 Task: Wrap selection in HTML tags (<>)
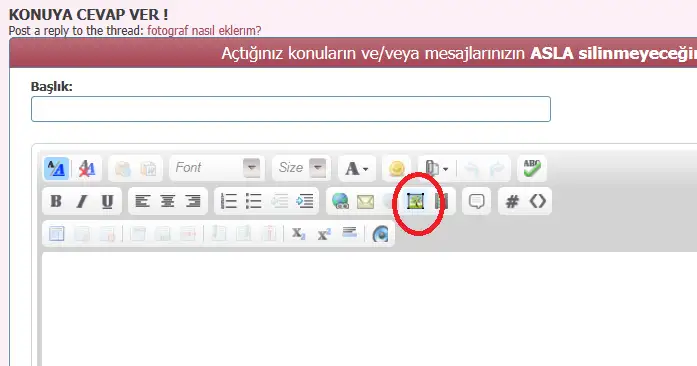[x=537, y=201]
